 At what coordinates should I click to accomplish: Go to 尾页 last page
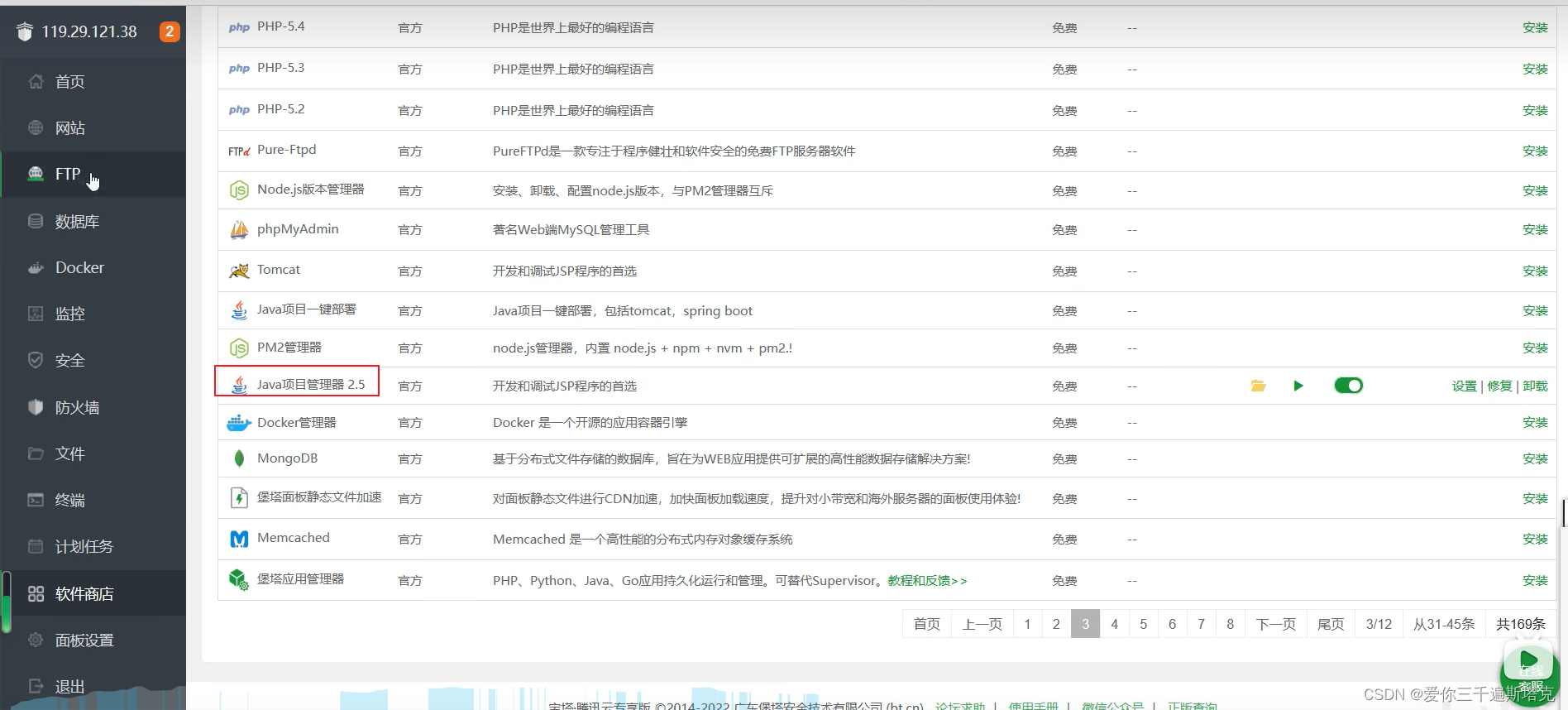coord(1331,624)
